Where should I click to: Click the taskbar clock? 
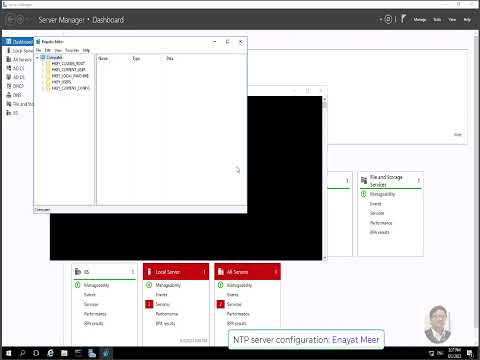pos(454,353)
